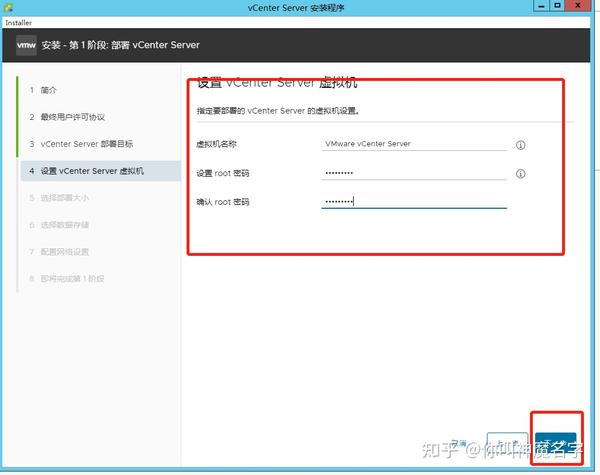Minimize the vCenter Server installer window
Viewport: 600px width, 475px height.
click(x=541, y=6)
